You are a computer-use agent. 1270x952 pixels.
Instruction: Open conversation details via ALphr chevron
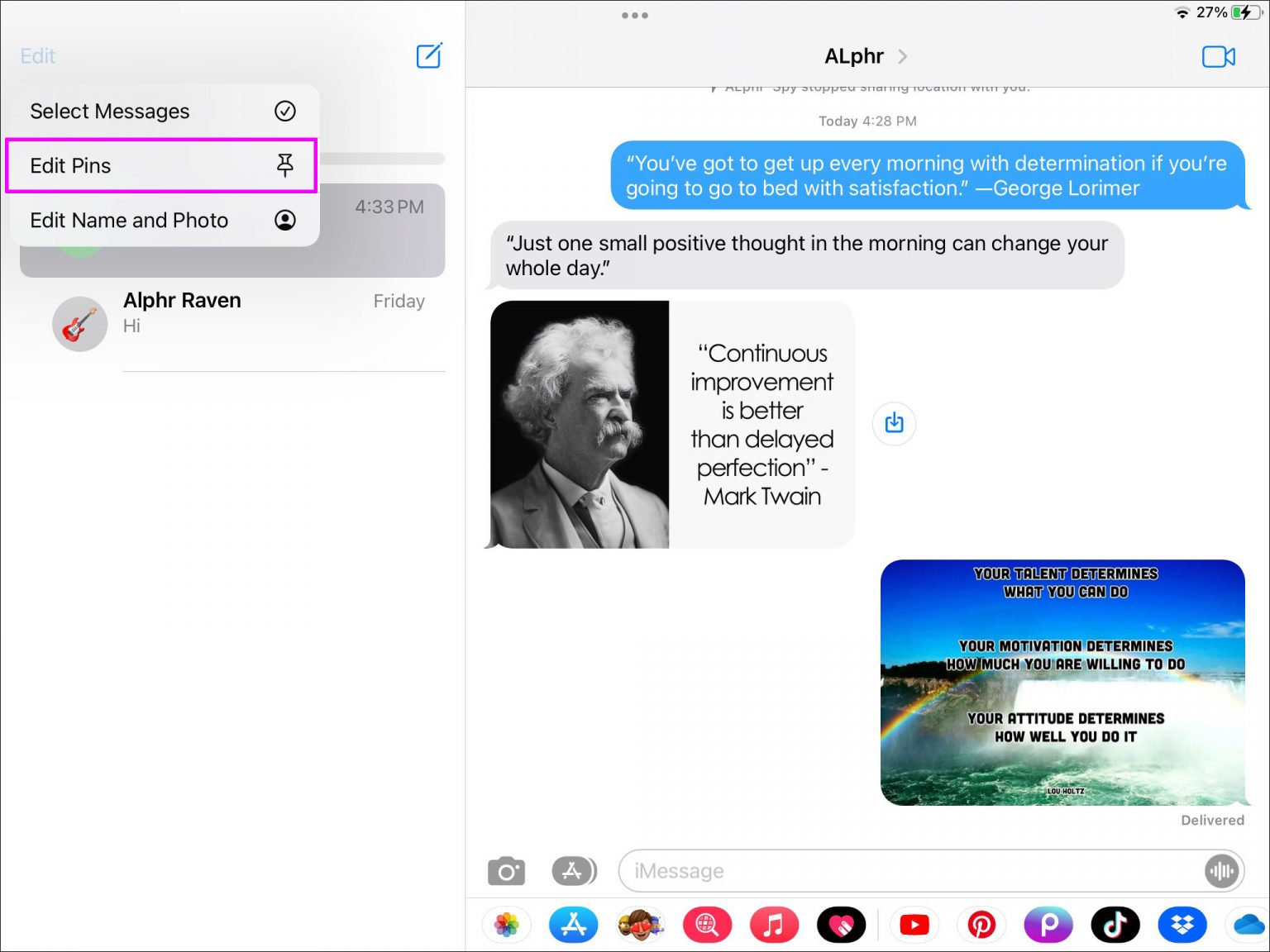pos(903,55)
